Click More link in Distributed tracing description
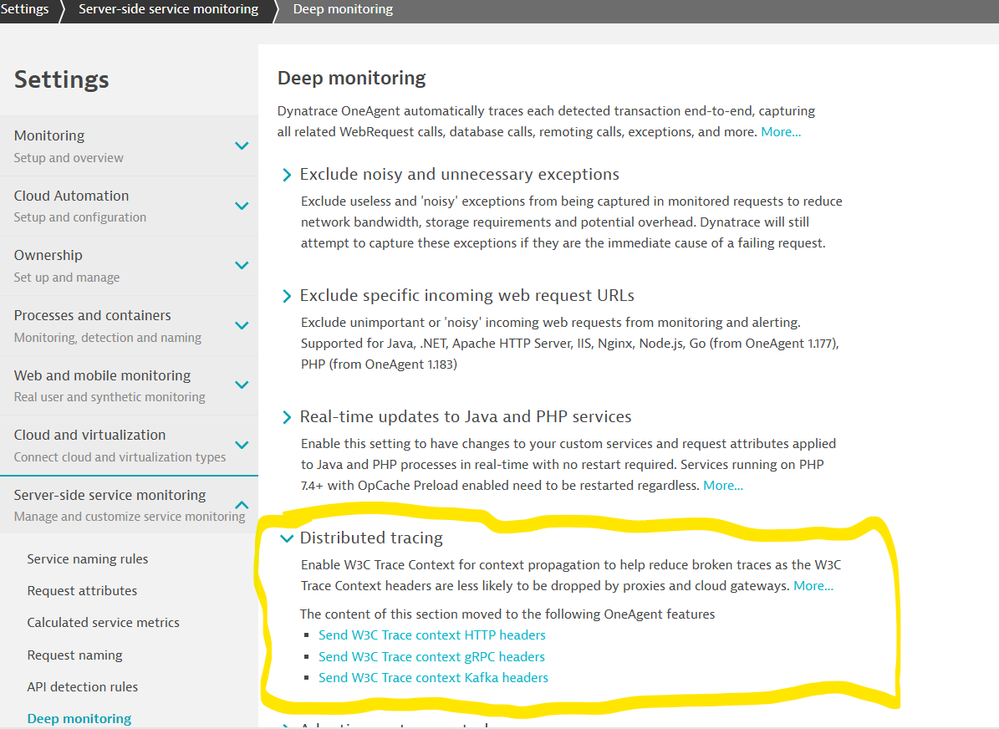This screenshot has height=729, width=999. coord(813,586)
